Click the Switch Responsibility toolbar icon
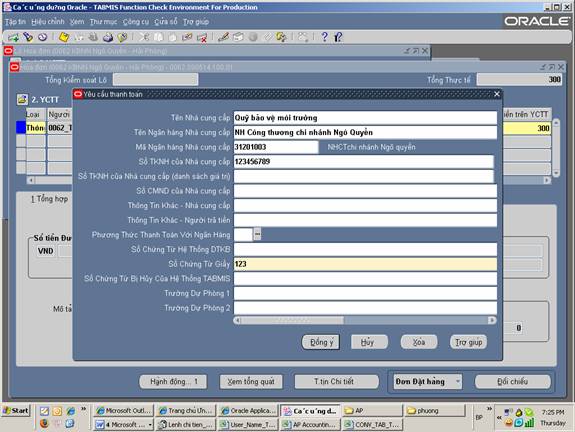Viewport: 575px width, 432px height. click(93, 37)
